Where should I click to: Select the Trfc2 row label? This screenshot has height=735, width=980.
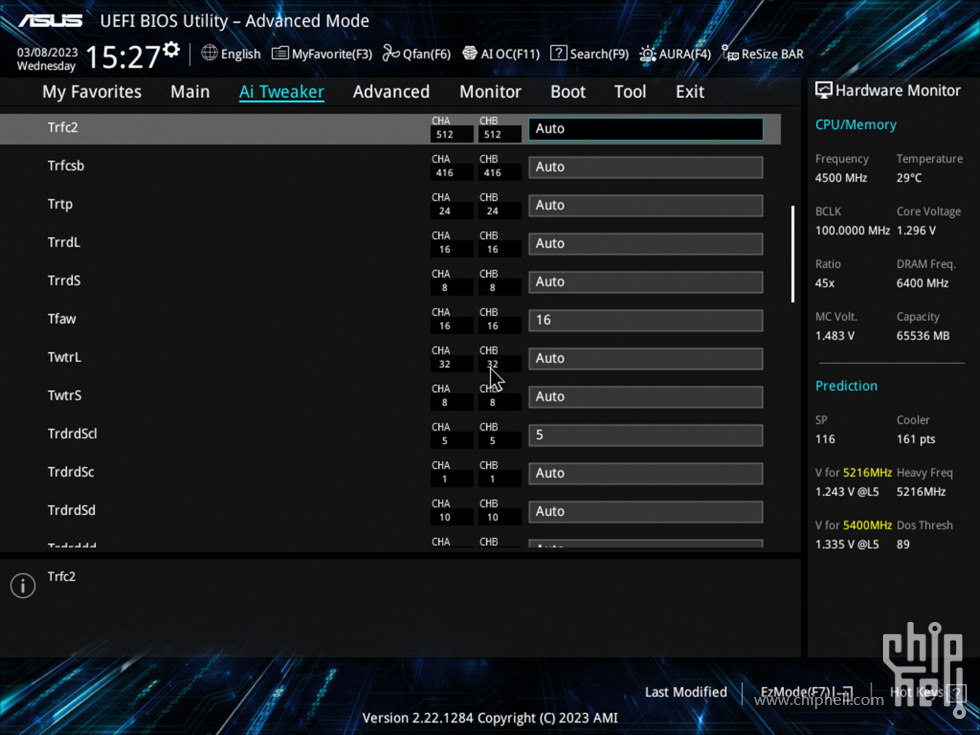click(62, 128)
